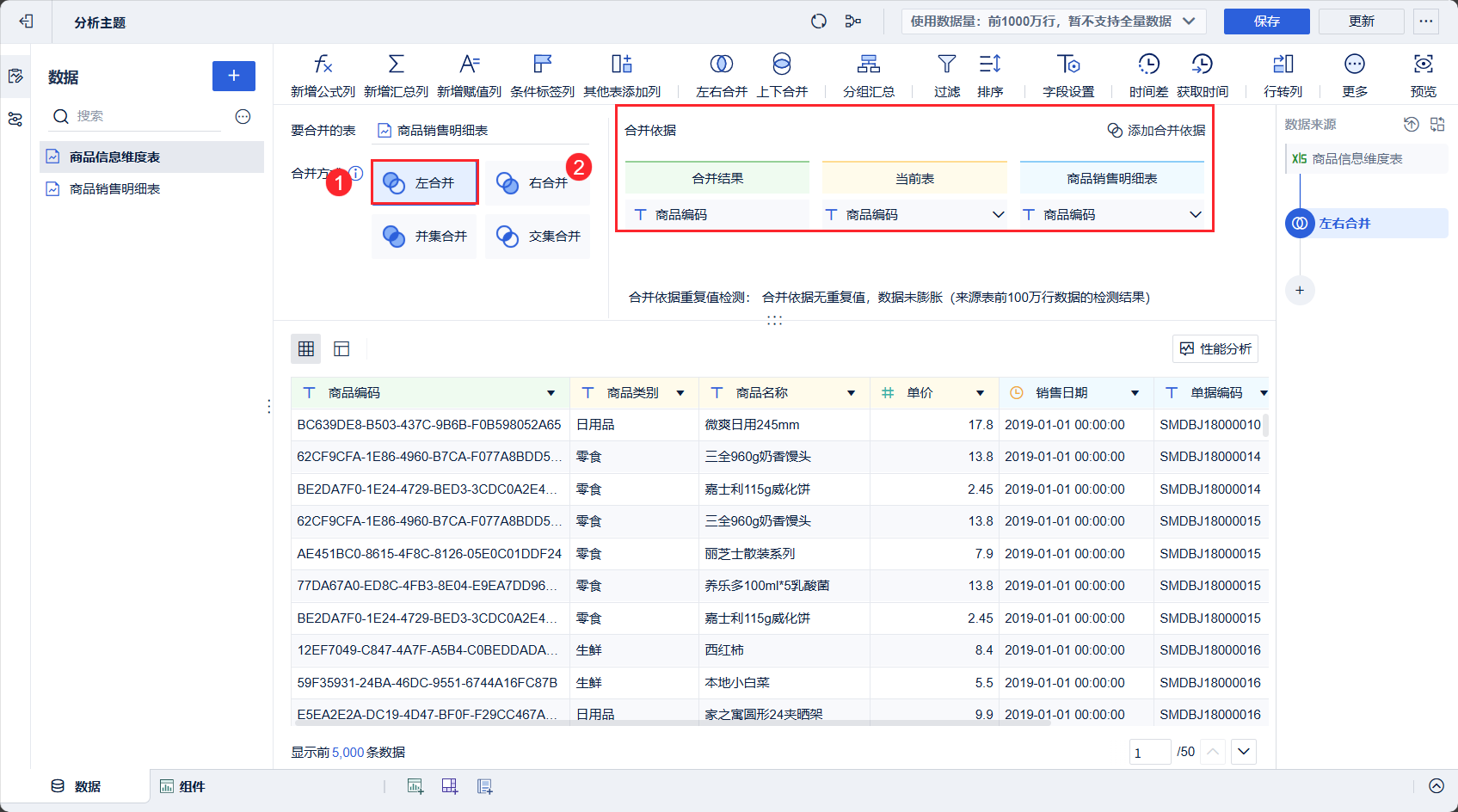Viewport: 1458px width, 812px height.
Task: Switch to grid table view
Action: [306, 348]
